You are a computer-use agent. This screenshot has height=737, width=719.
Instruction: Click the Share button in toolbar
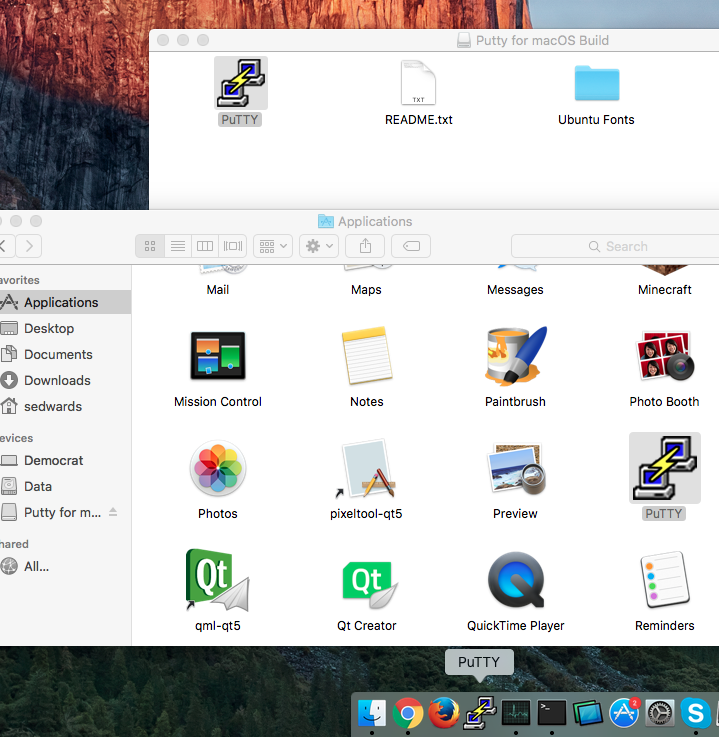366,246
